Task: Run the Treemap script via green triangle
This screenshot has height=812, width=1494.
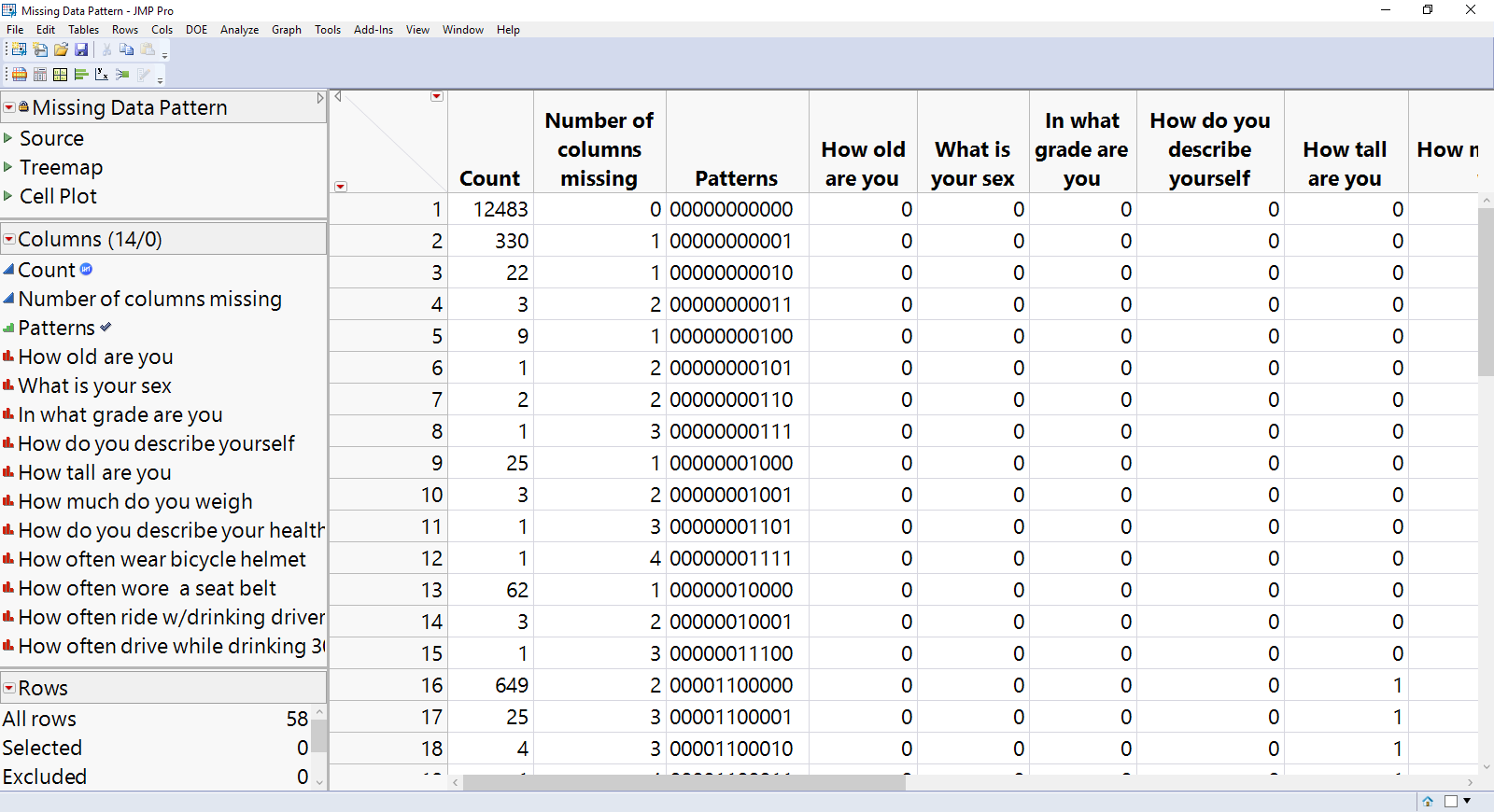Action: click(x=8, y=167)
